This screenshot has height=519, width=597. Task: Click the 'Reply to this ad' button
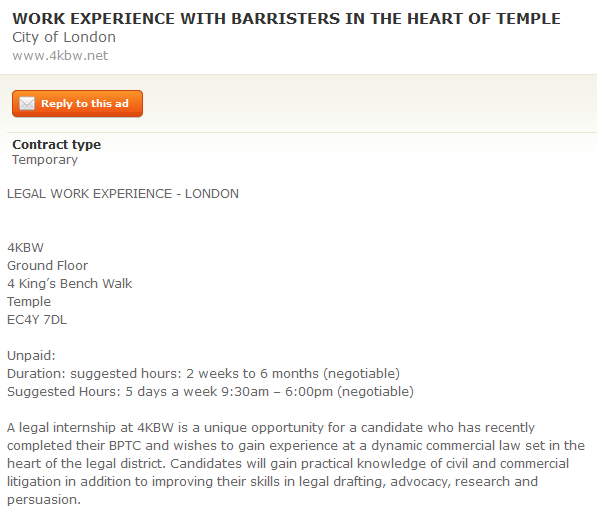77,104
